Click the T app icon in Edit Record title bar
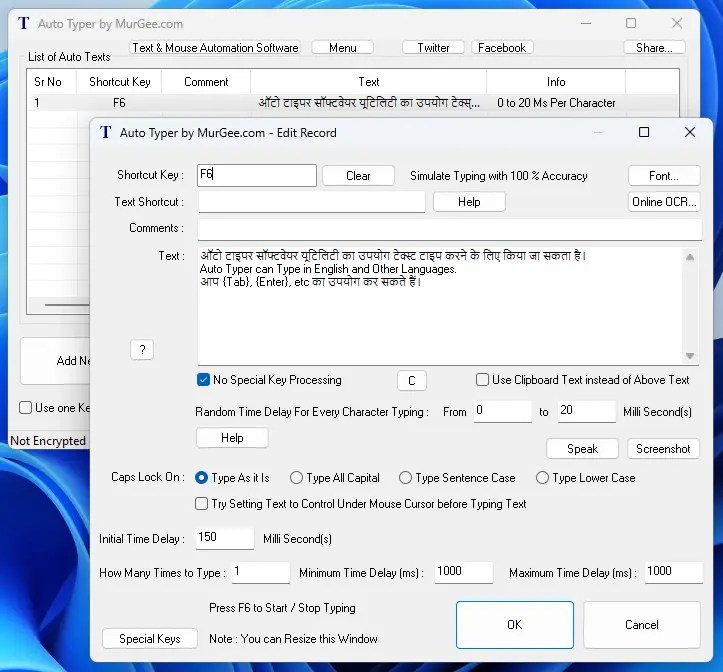The image size is (723, 672). (x=106, y=132)
